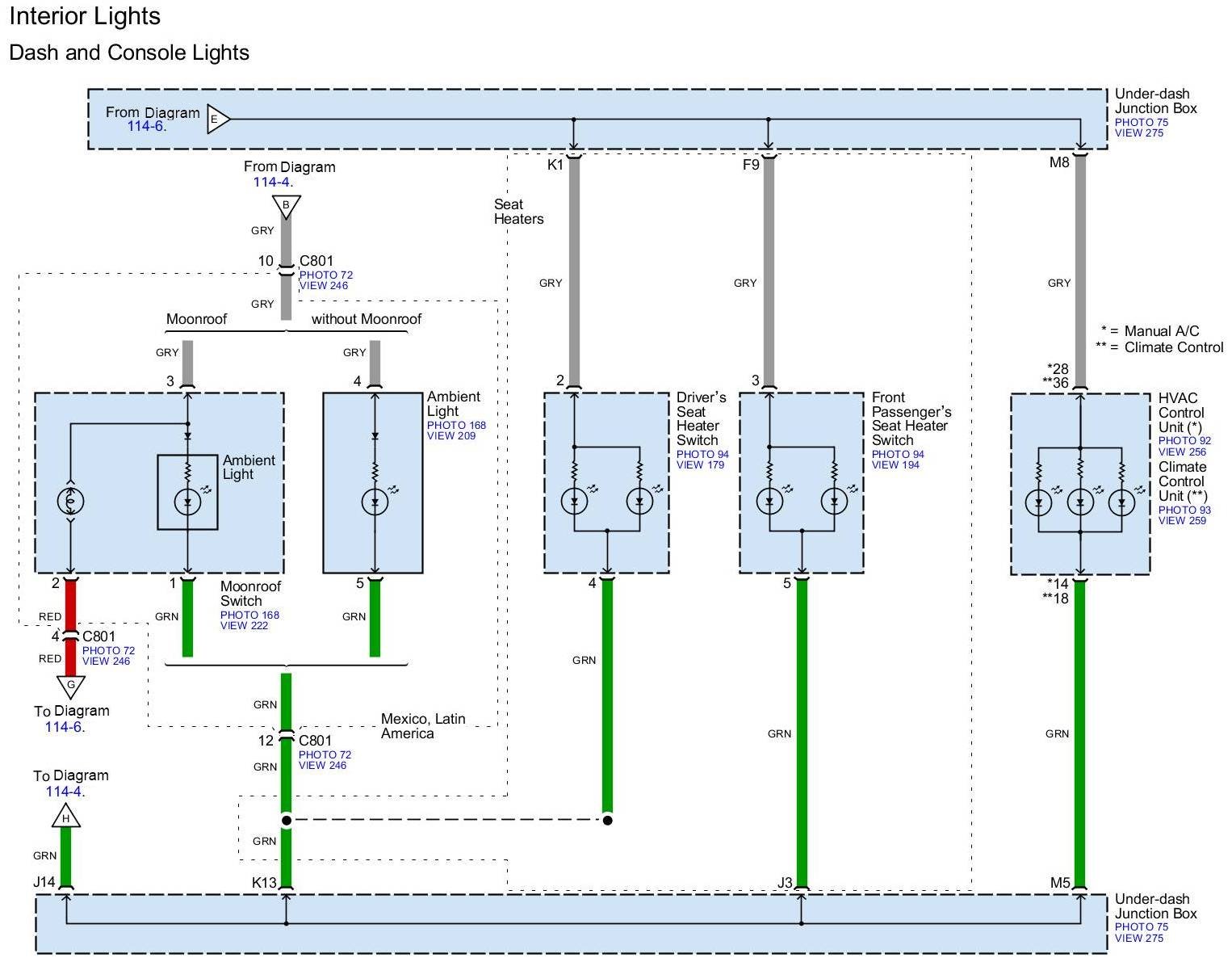The width and height of the screenshot is (1232, 962).
Task: Open PHOTO 168 link for Ambient Light
Action: pos(456,426)
